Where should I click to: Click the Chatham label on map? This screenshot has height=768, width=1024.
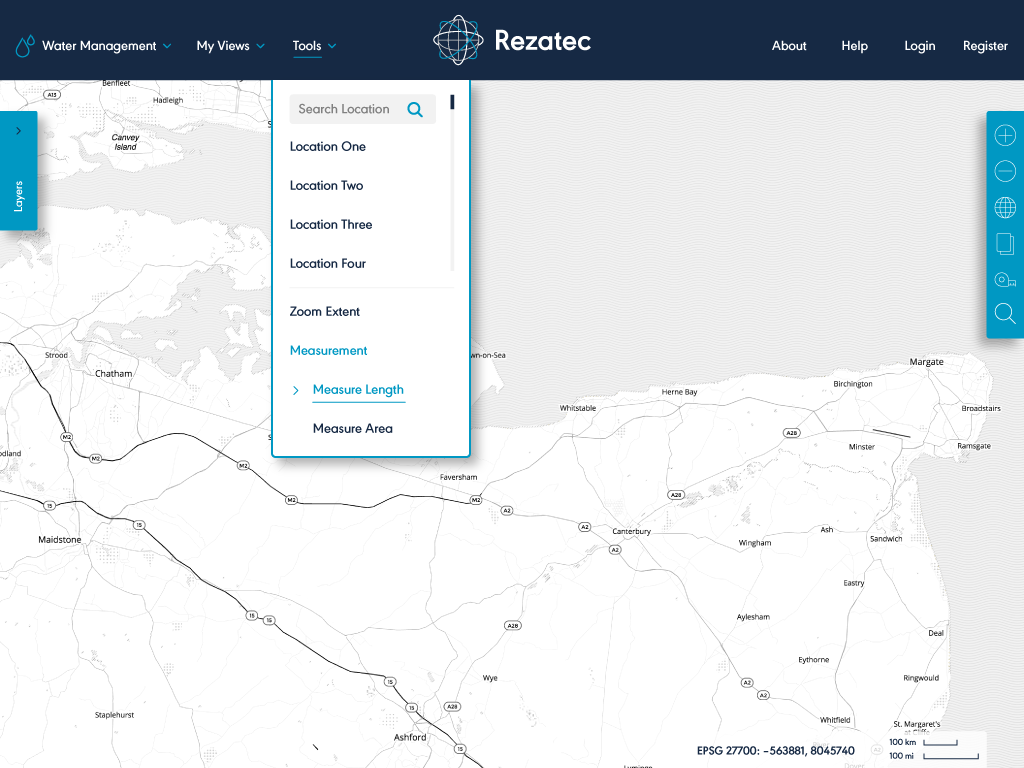(x=113, y=374)
